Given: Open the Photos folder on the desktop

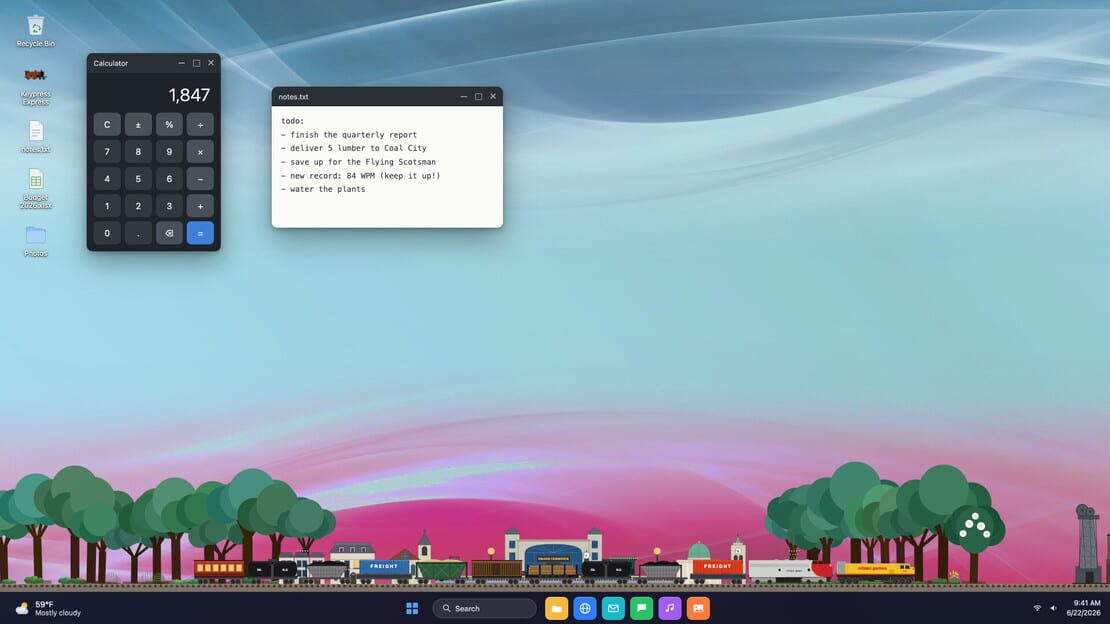Looking at the screenshot, I should coord(35,241).
